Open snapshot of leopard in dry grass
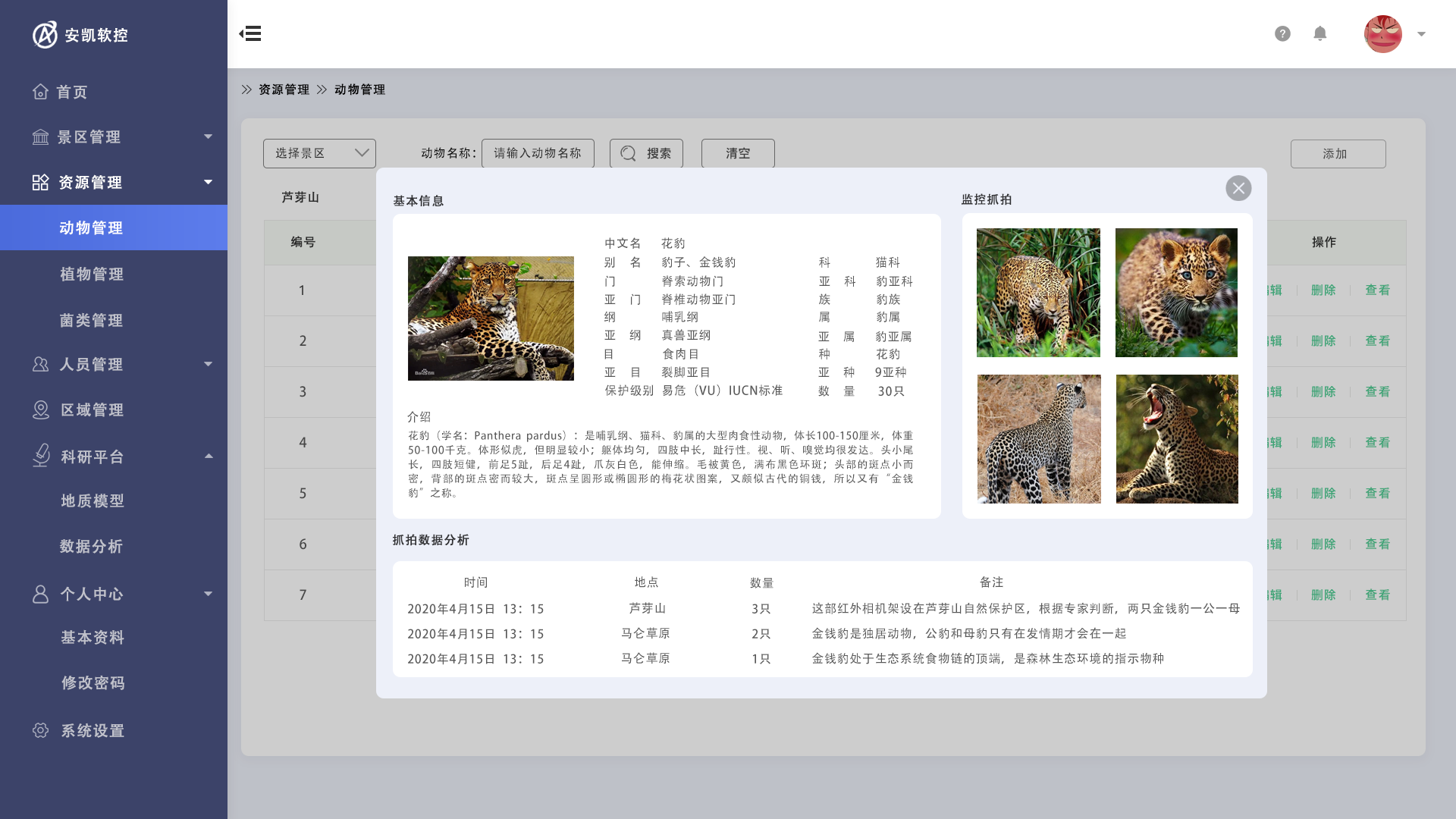 click(x=1039, y=439)
